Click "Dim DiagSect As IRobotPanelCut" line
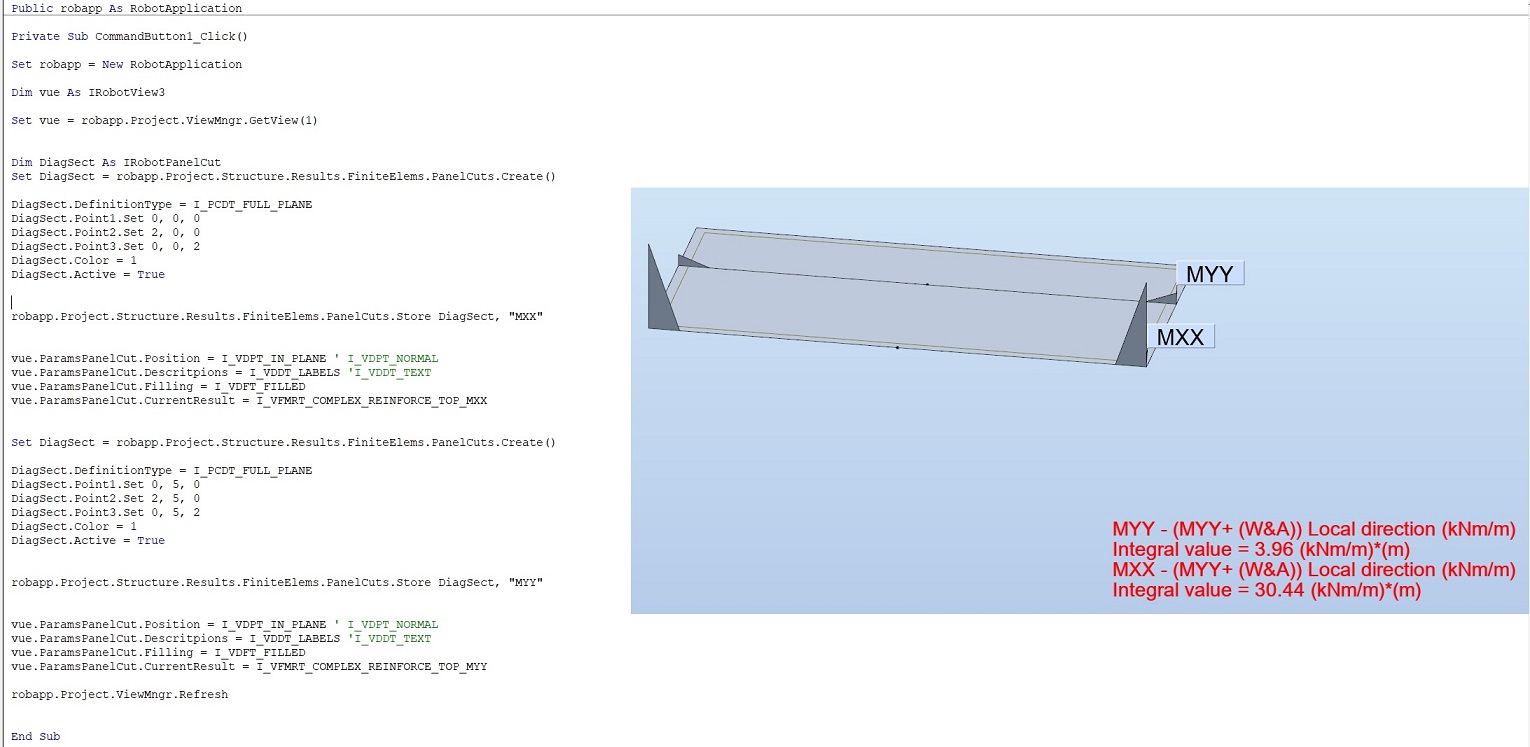Screen dimensions: 1530x747 (x=116, y=162)
